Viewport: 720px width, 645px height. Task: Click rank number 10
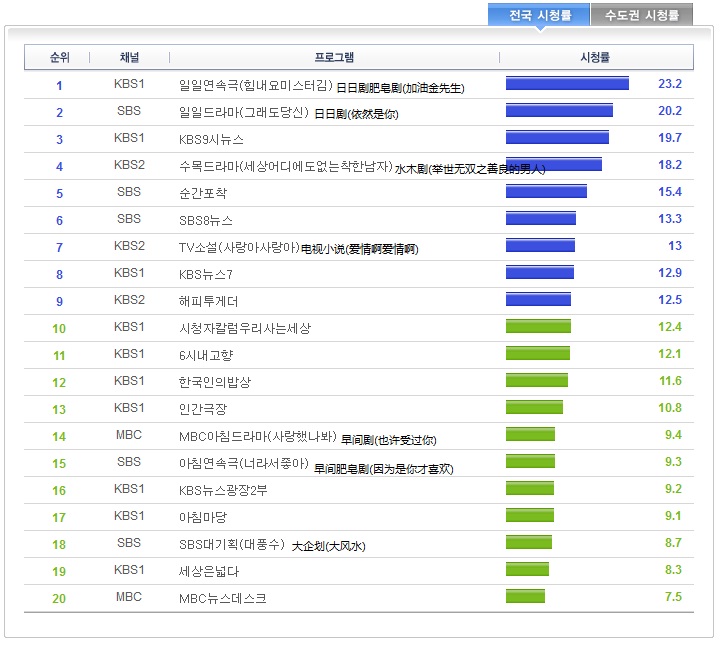click(59, 329)
